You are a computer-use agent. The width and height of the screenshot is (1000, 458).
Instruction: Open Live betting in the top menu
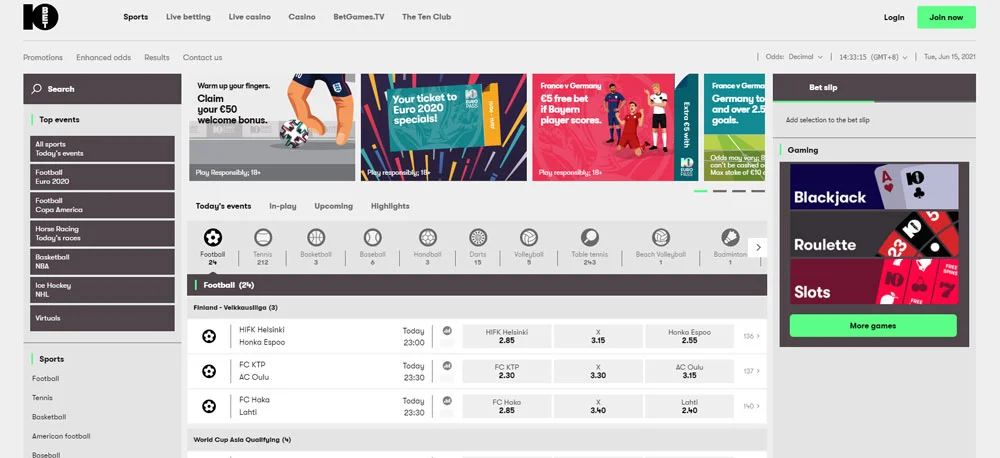pos(188,17)
